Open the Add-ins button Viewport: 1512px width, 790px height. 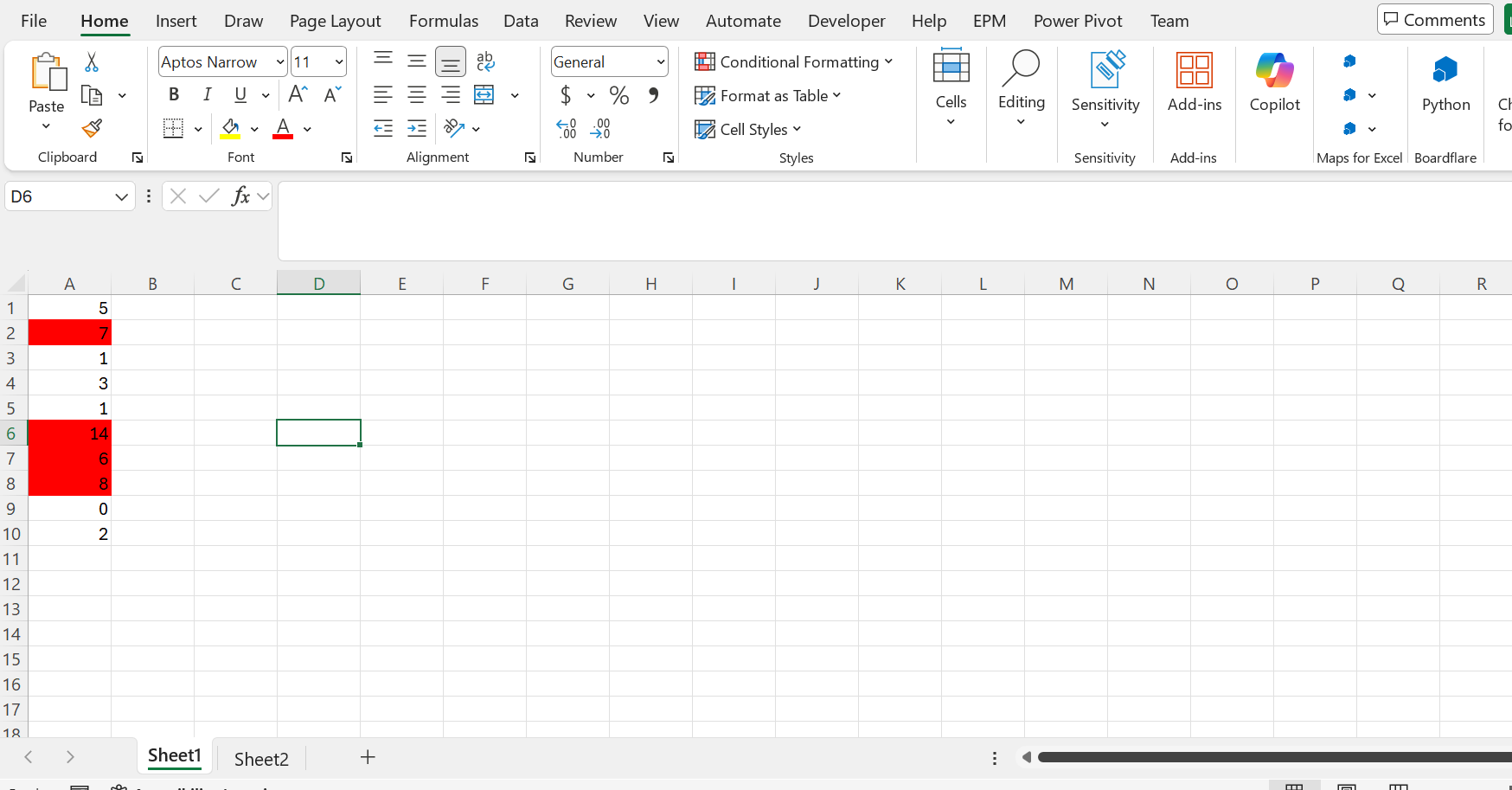tap(1195, 83)
